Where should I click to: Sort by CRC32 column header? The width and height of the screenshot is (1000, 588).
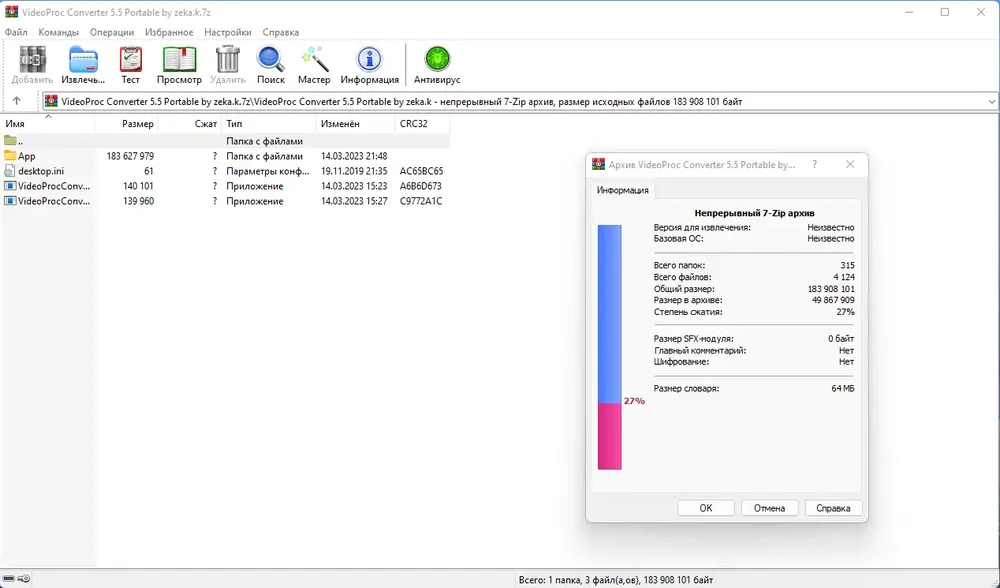(x=422, y=124)
